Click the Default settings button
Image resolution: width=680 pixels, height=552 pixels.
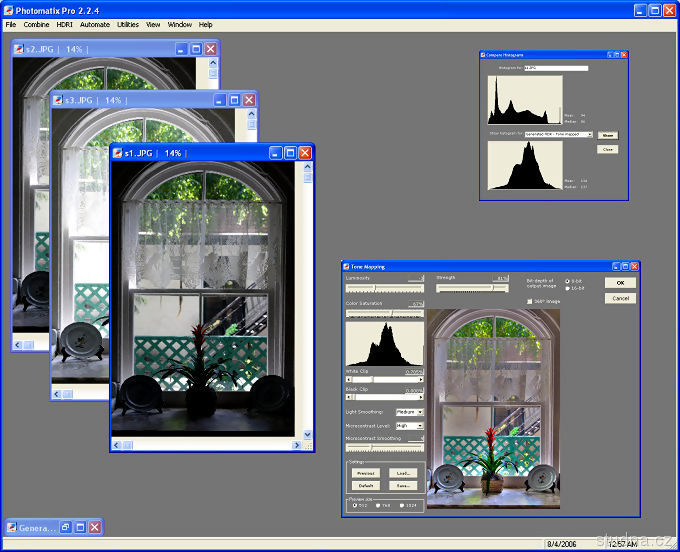366,485
